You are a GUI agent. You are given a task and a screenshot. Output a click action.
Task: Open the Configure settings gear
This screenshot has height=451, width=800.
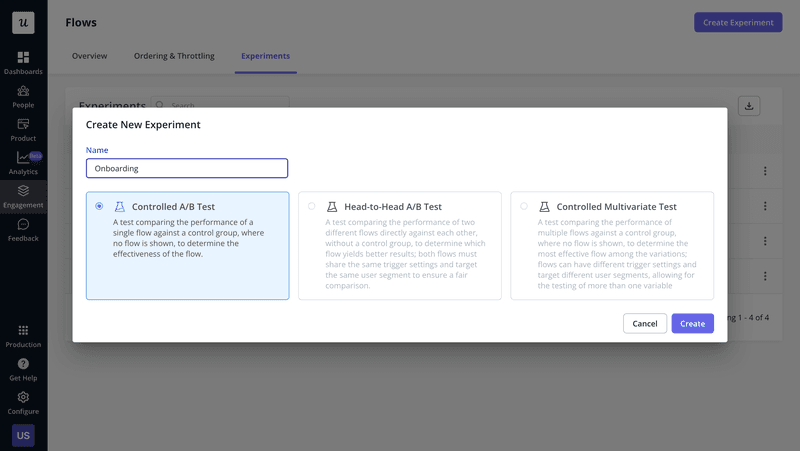(x=23, y=398)
